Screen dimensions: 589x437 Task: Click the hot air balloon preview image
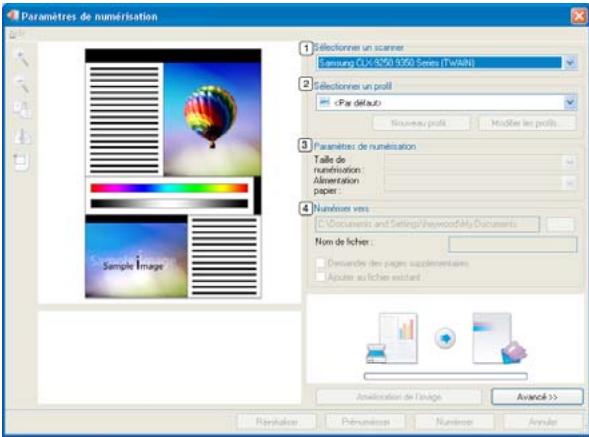[212, 119]
